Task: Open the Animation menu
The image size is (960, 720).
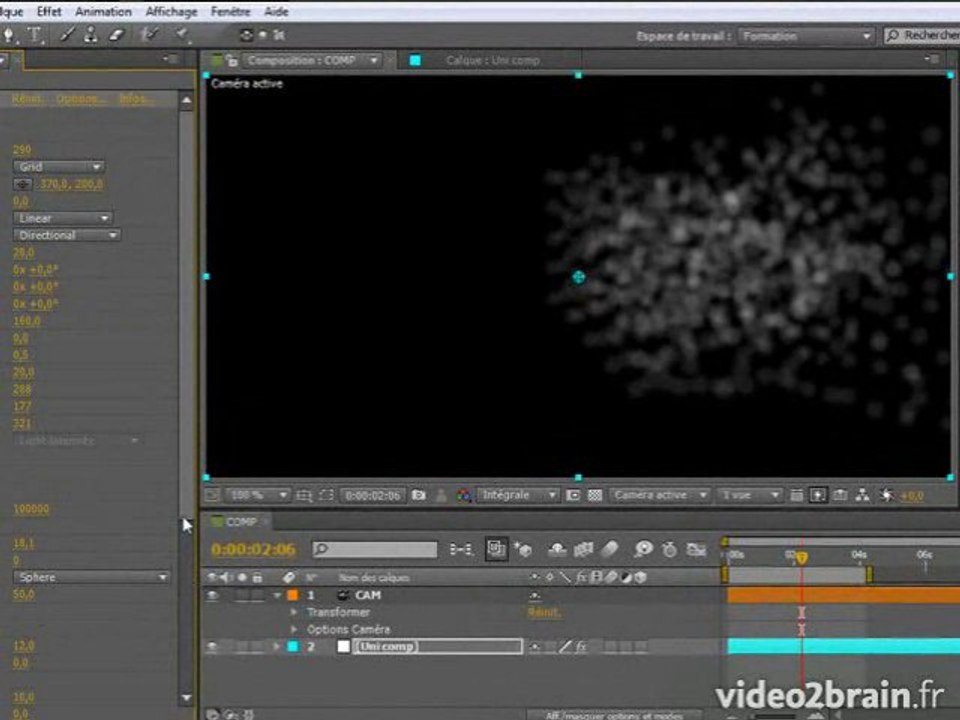Action: tap(103, 11)
